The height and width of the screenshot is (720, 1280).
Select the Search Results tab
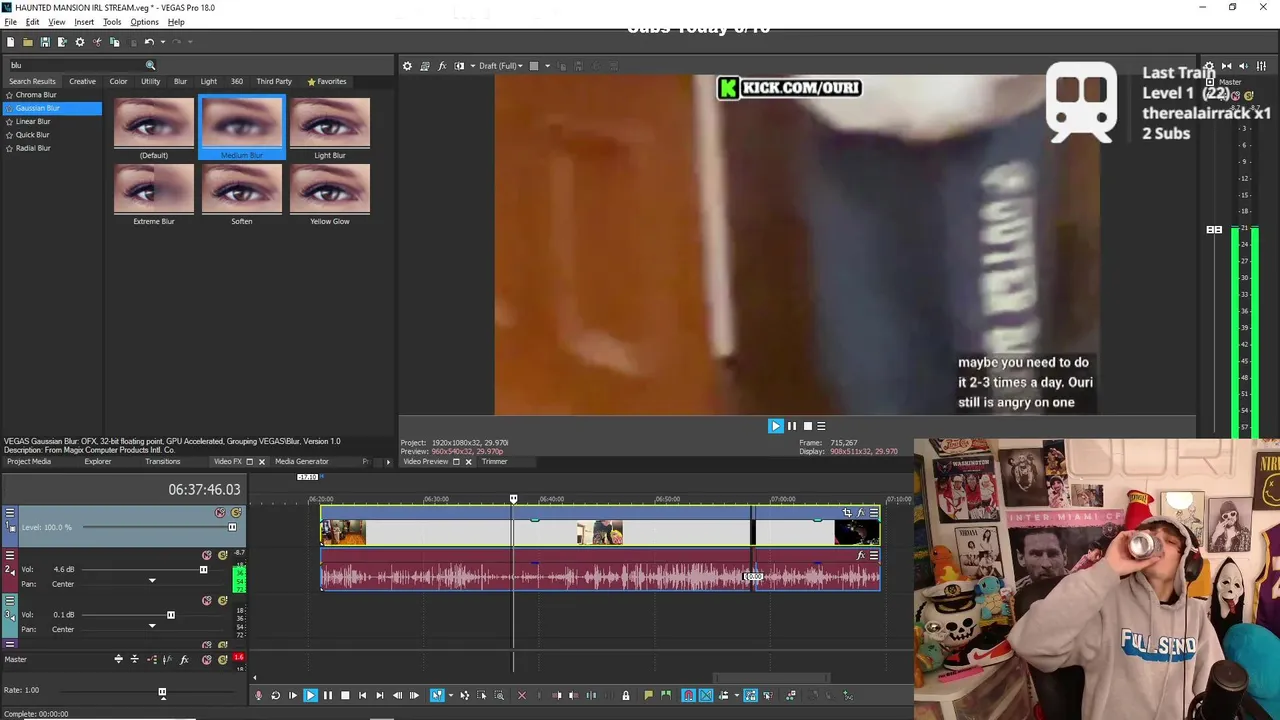[x=33, y=82]
